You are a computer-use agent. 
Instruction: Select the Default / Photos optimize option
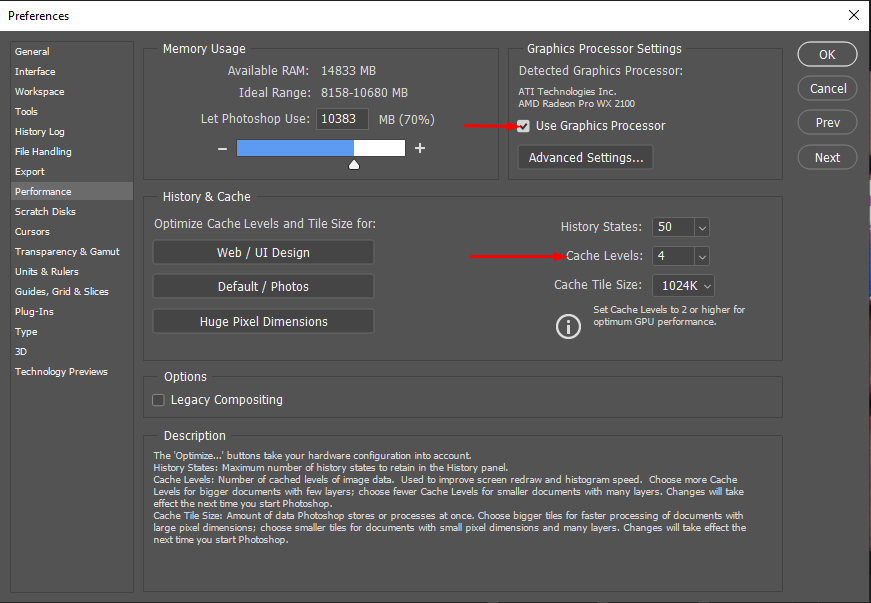[x=262, y=286]
